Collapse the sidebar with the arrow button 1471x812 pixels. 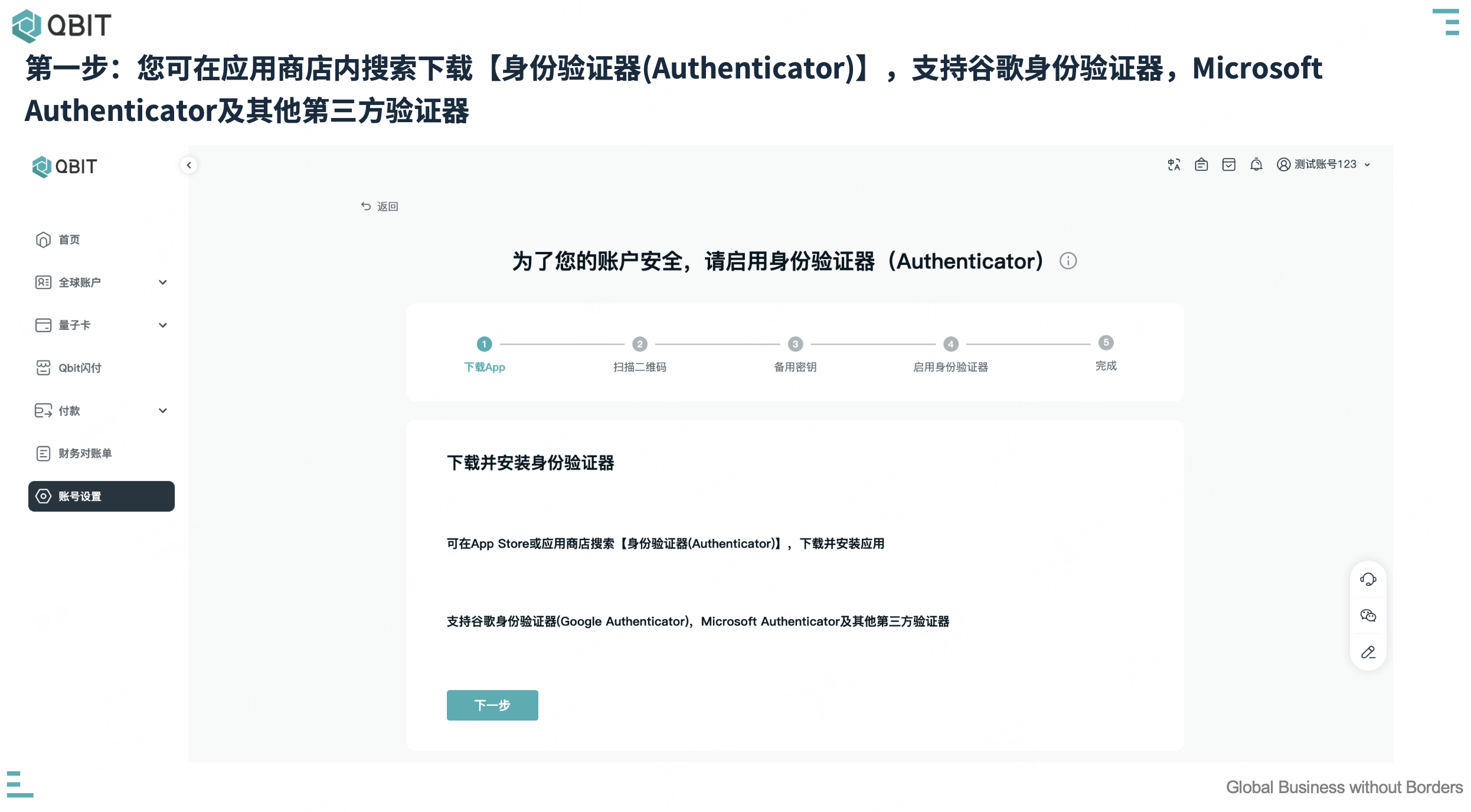pyautogui.click(x=189, y=165)
